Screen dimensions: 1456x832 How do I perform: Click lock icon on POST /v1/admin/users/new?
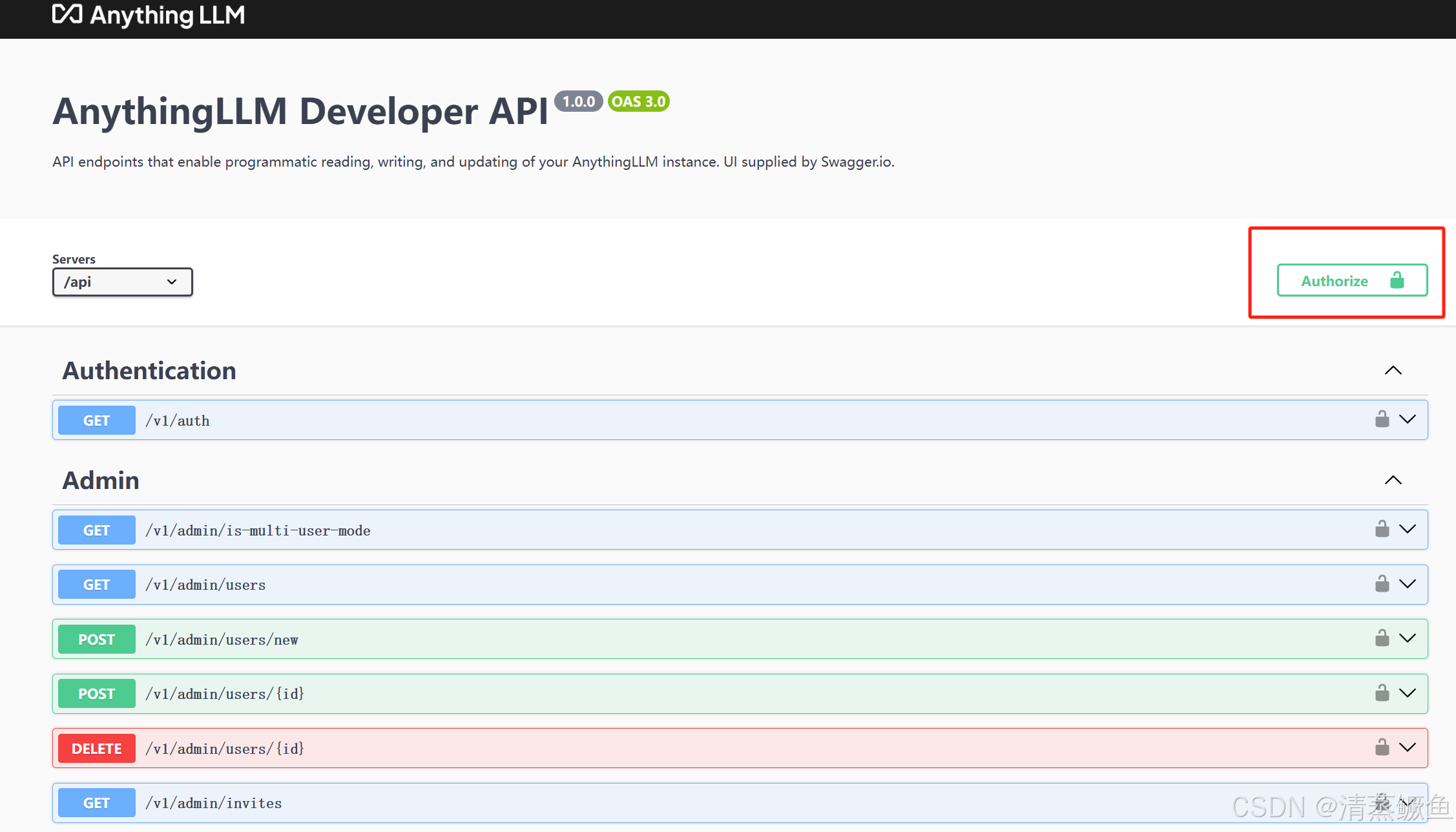[x=1382, y=638]
